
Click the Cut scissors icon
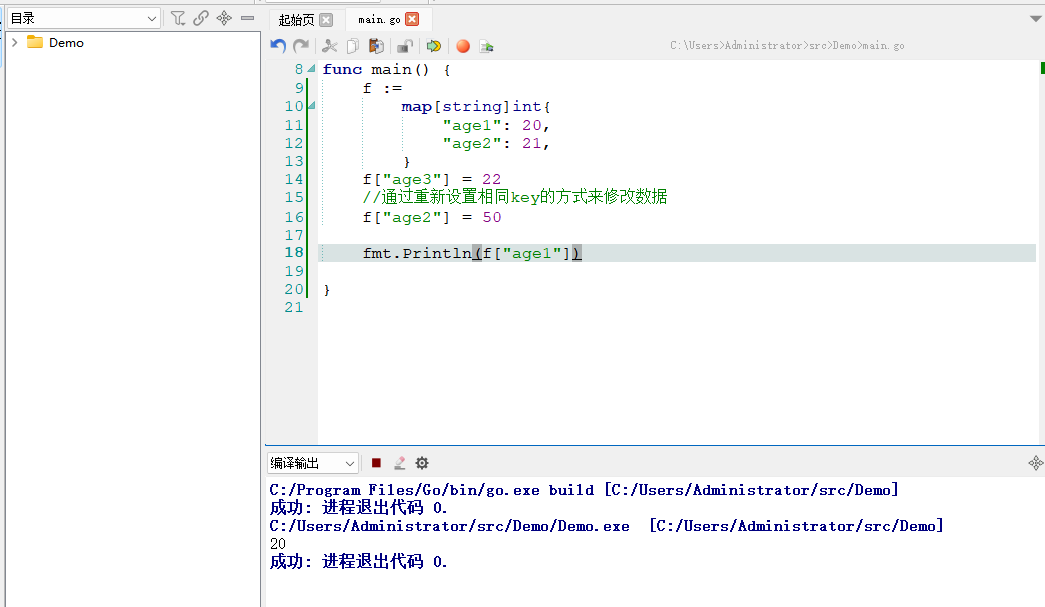coord(330,46)
